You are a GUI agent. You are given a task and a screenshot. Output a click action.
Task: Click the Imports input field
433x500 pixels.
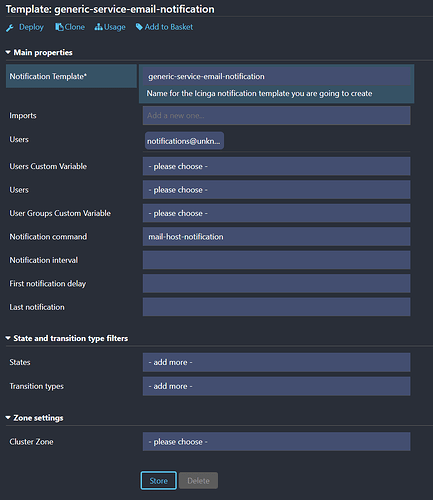(276, 116)
